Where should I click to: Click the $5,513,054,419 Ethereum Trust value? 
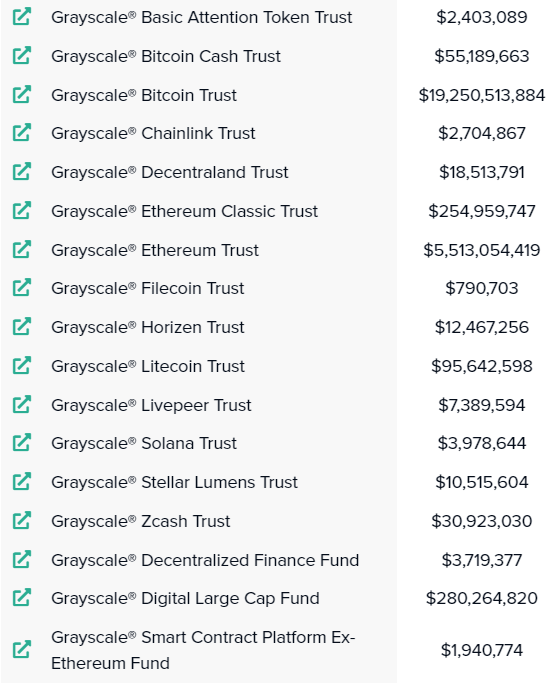(x=482, y=250)
